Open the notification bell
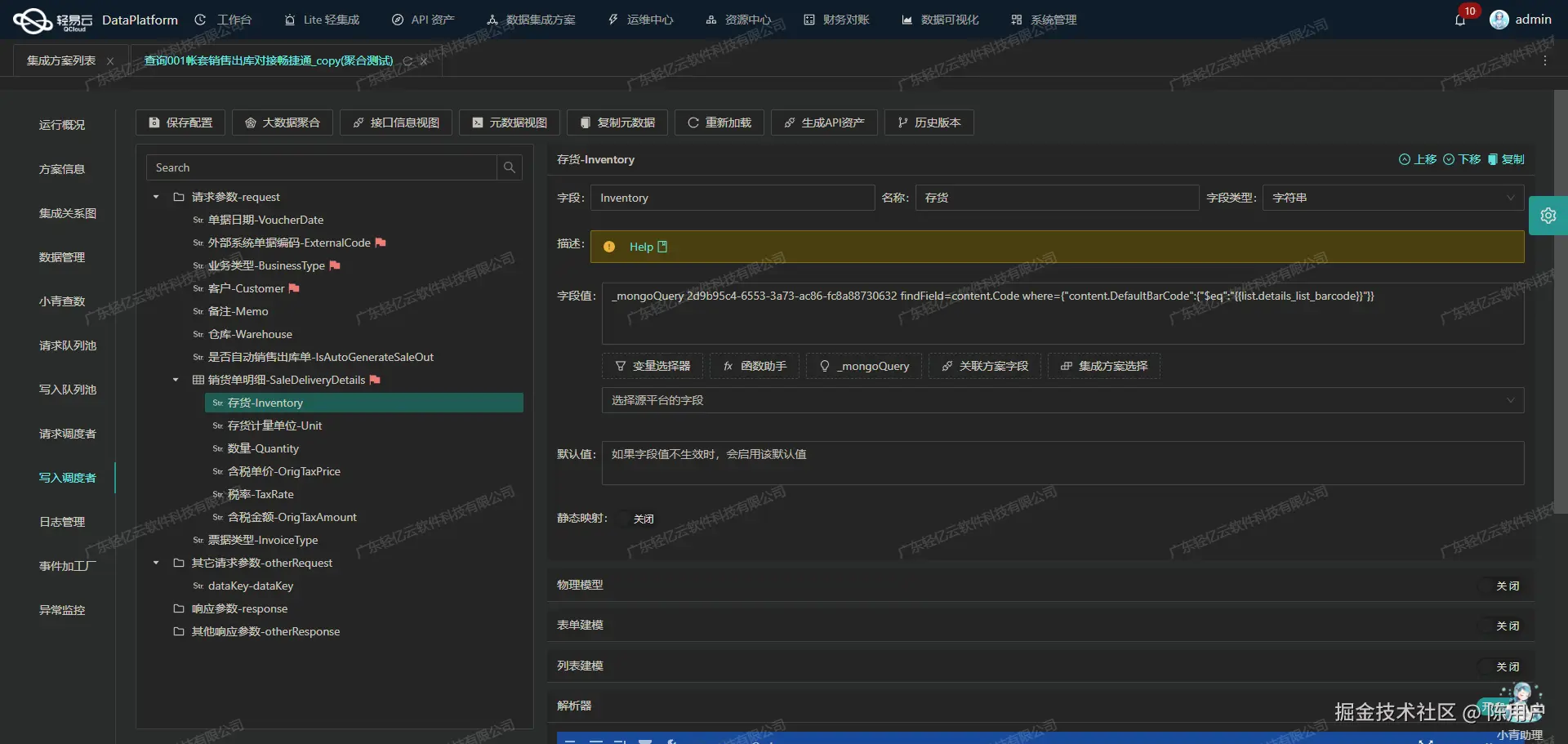 click(x=1461, y=20)
